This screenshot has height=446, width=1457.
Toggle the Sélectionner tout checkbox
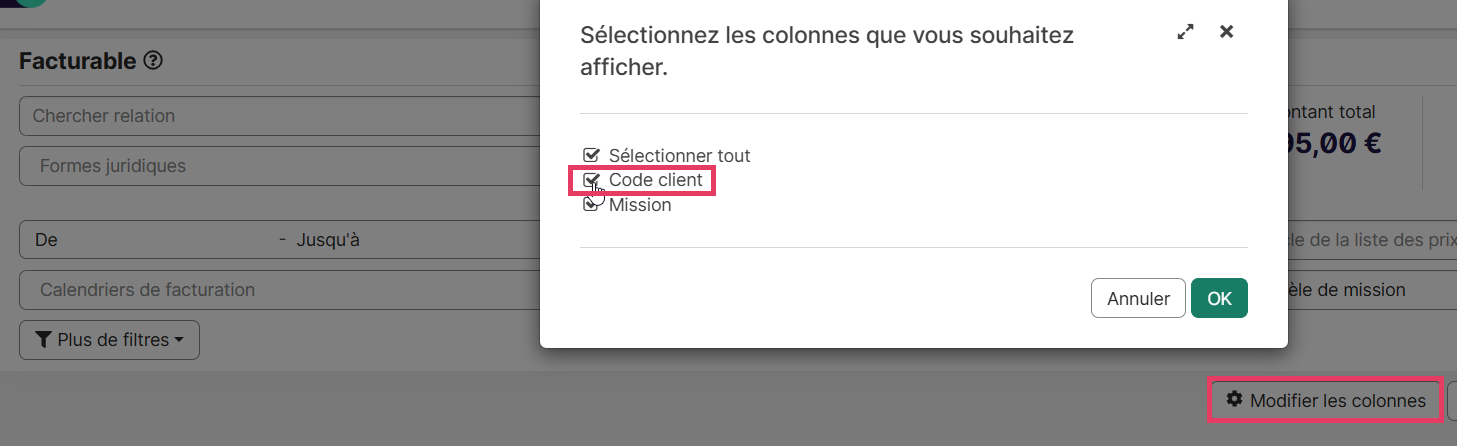click(x=591, y=155)
